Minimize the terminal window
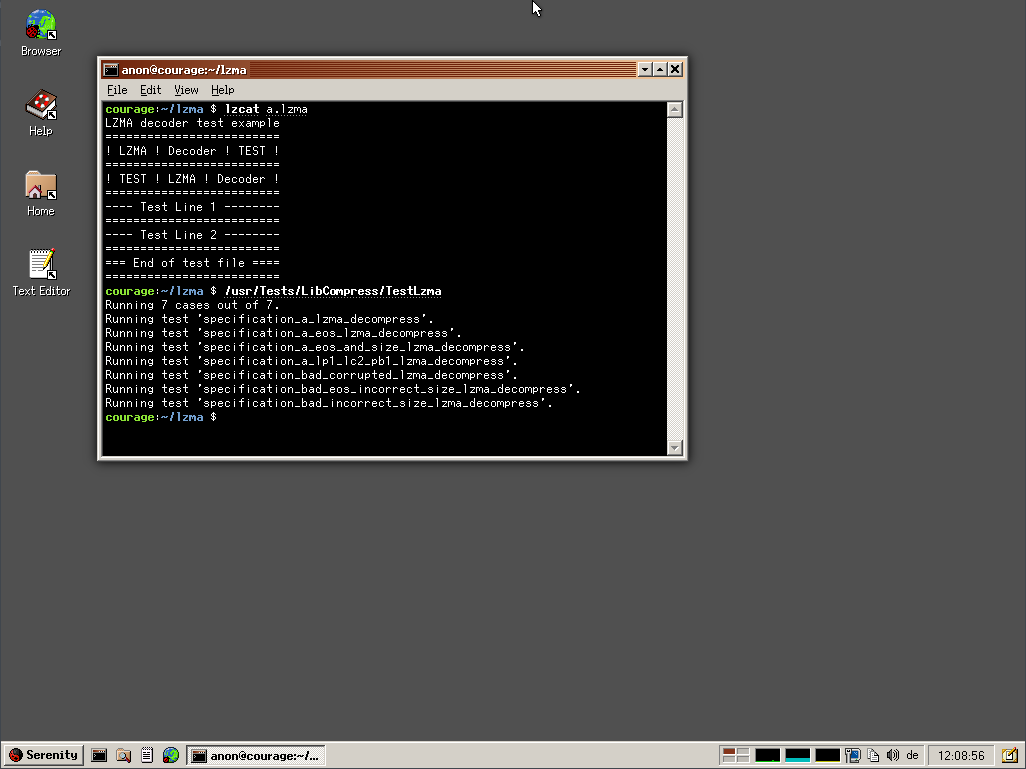This screenshot has width=1026, height=769. coord(645,69)
